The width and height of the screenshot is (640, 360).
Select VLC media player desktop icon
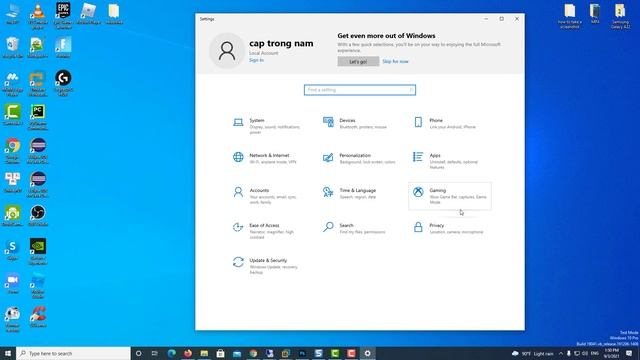tap(38, 16)
